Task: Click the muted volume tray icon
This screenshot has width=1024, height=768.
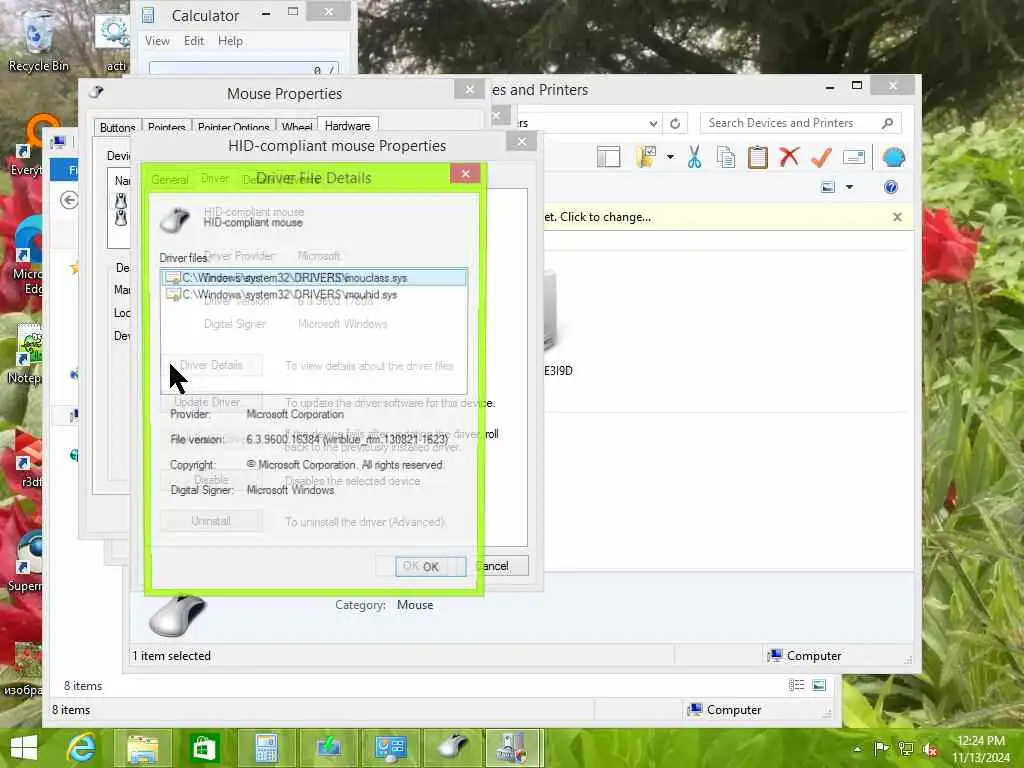Action: point(930,749)
